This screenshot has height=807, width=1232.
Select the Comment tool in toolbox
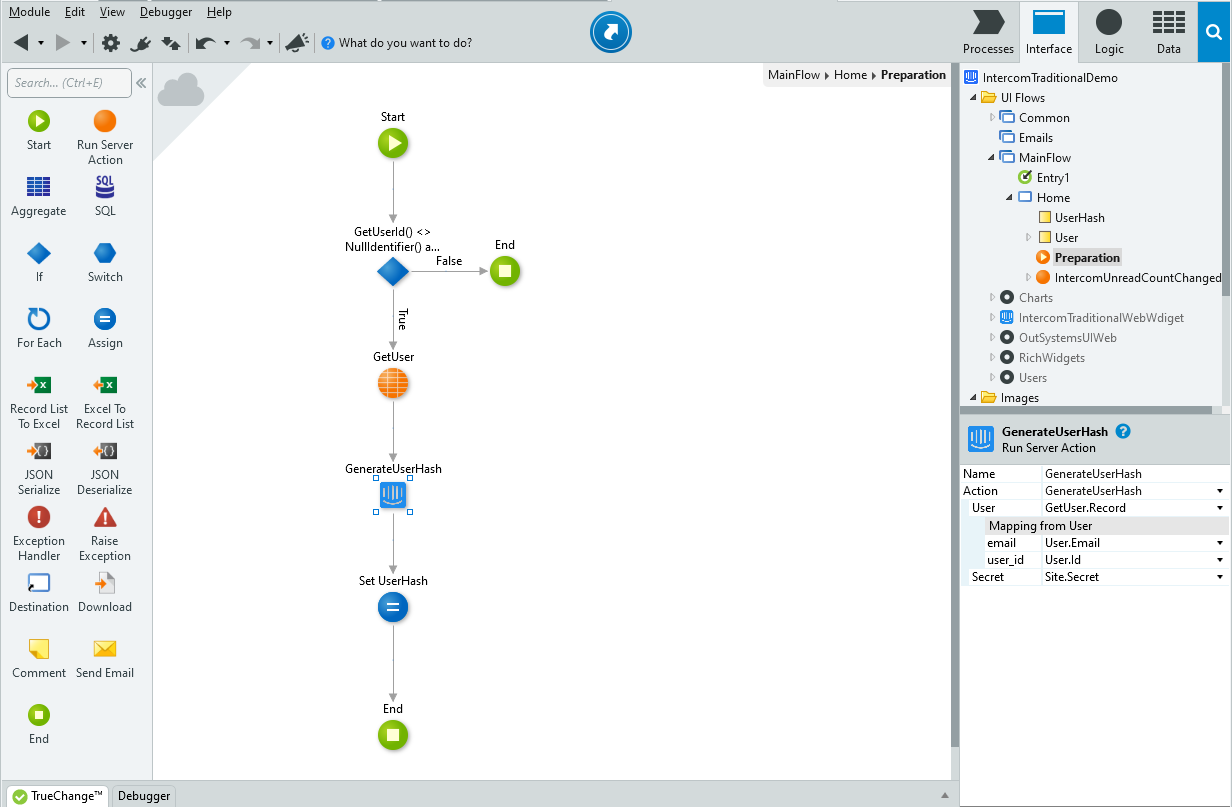(39, 659)
